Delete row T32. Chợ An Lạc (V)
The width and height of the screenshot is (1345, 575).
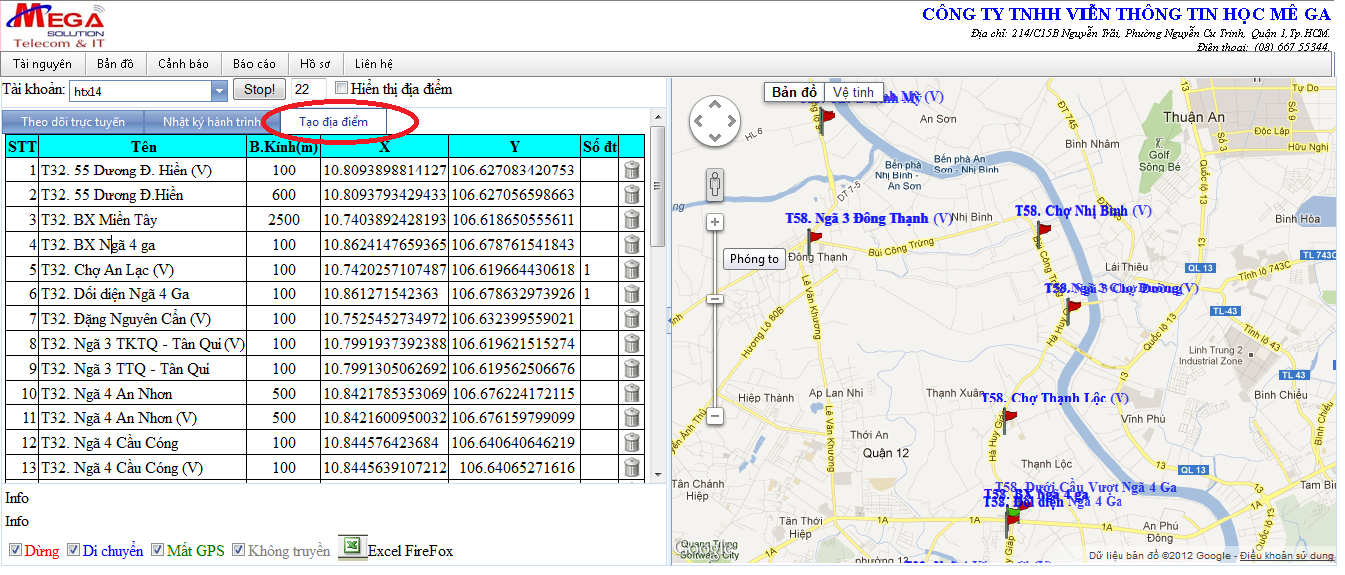[x=632, y=270]
